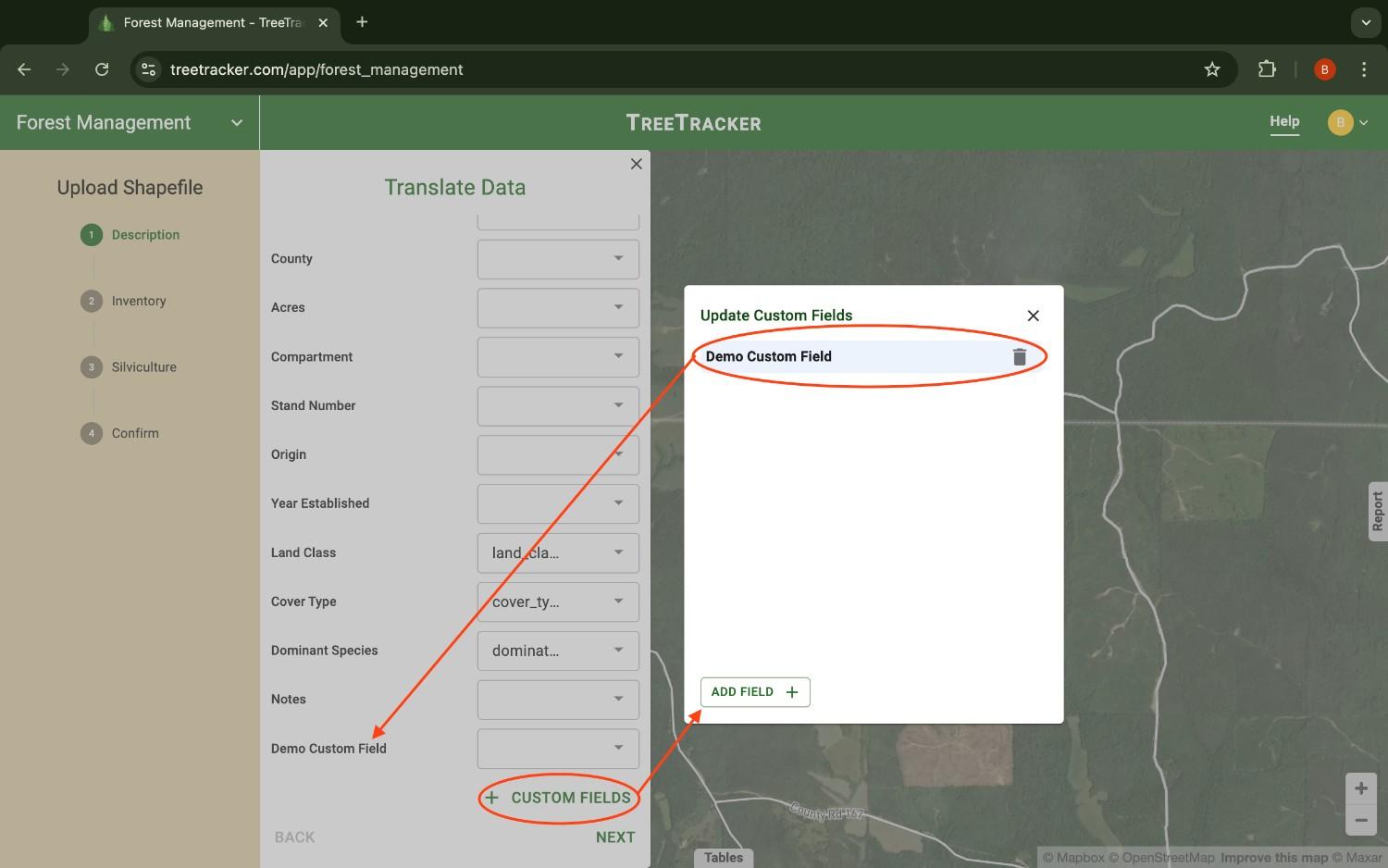Zoom out on the map
Image resolution: width=1388 pixels, height=868 pixels.
tap(1360, 820)
